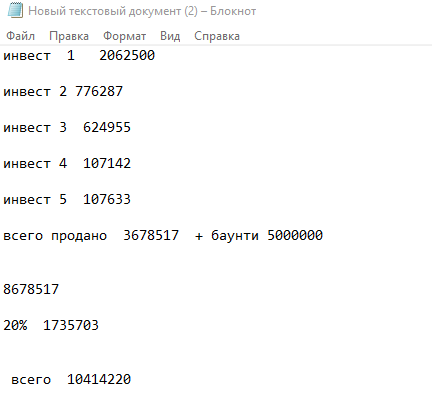Place cursor on line 8678517
The width and height of the screenshot is (432, 415).
click(x=31, y=289)
